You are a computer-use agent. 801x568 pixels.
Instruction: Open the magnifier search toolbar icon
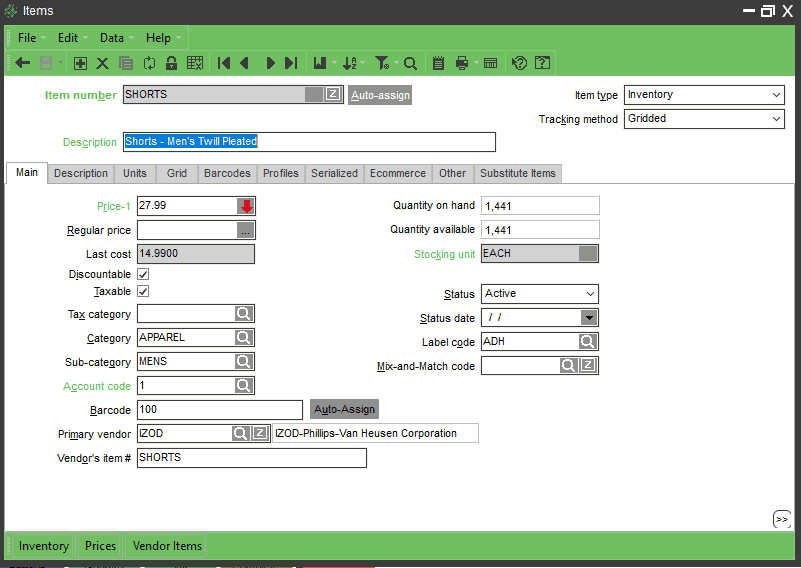pos(410,63)
